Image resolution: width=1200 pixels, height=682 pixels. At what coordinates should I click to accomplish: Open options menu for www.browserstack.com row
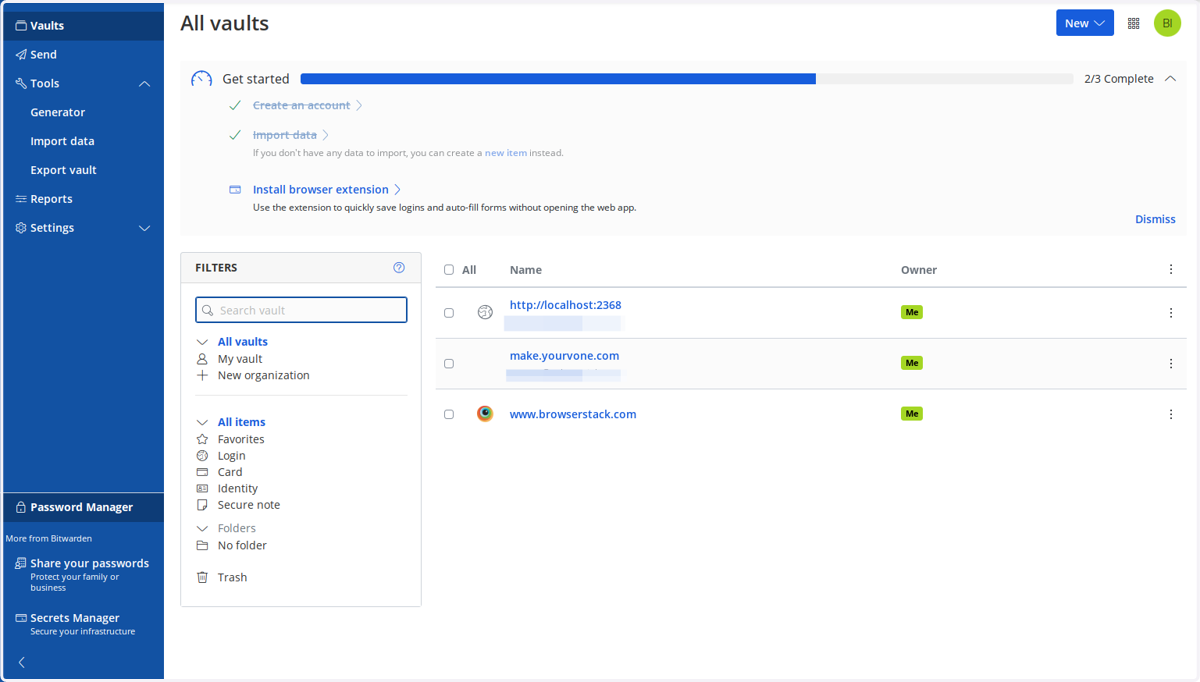tap(1171, 414)
